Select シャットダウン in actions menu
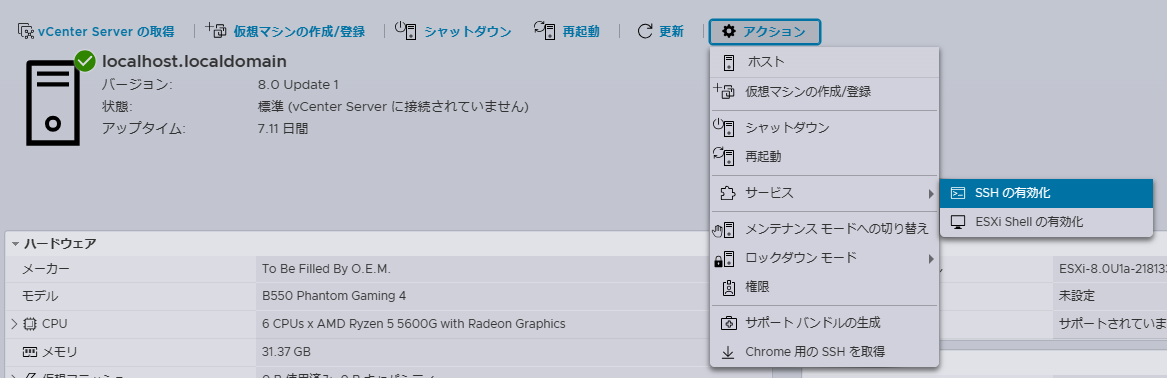This screenshot has width=1167, height=378. [825, 127]
